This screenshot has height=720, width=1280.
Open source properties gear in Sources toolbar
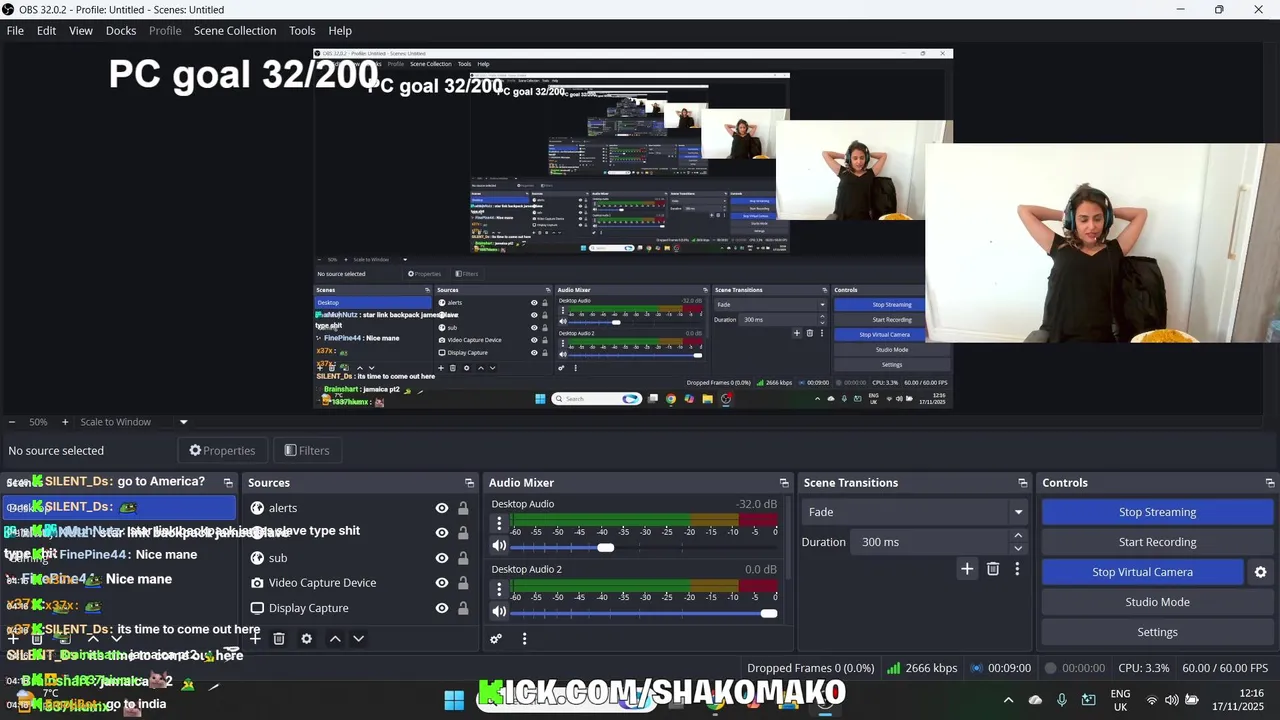tap(307, 639)
